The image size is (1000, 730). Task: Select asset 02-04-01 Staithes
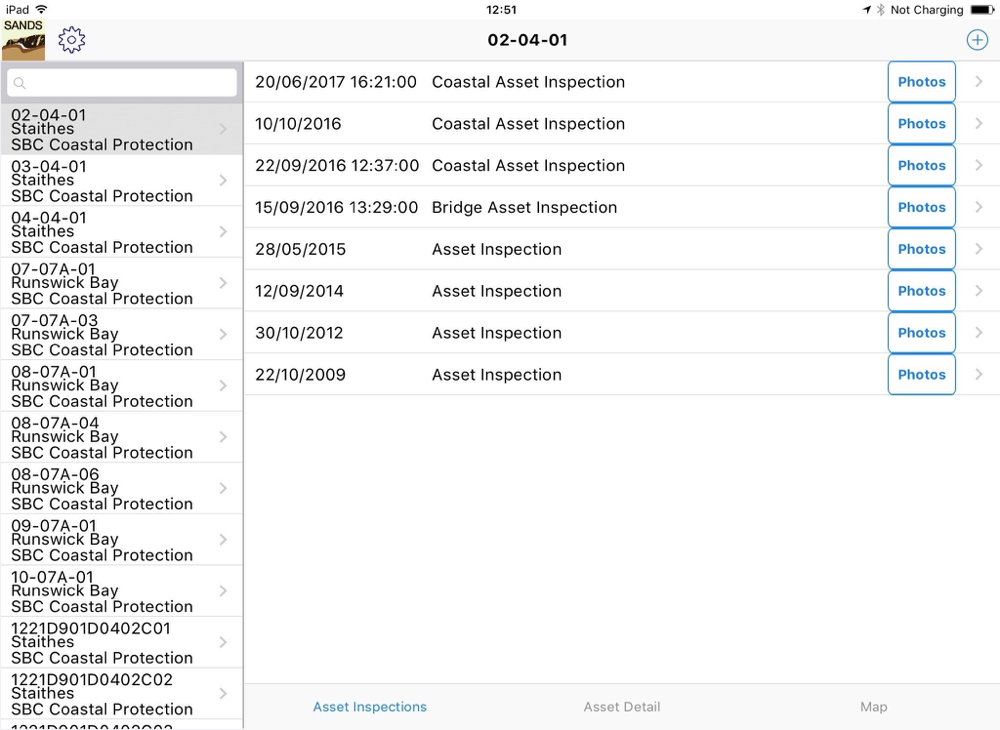[122, 129]
